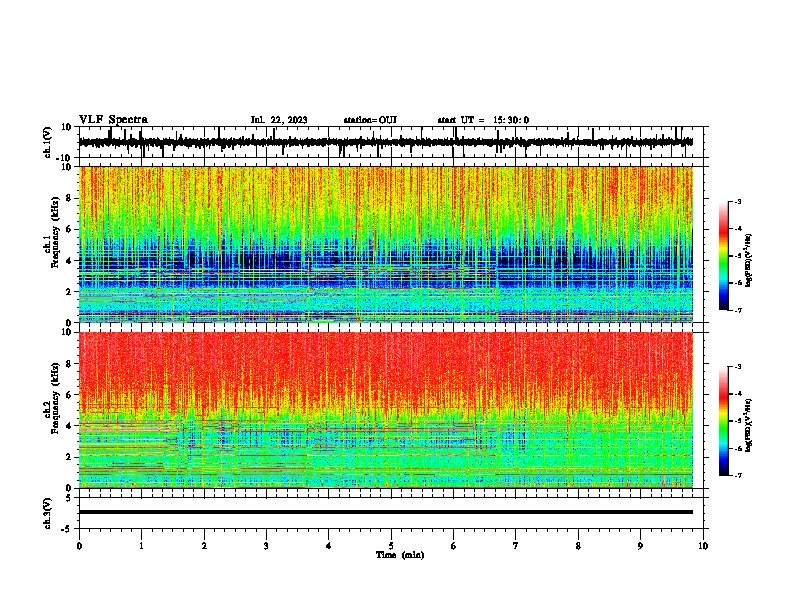The height and width of the screenshot is (612, 792).
Task: Click the ch.2 spectrogram "2" kHz tick label
Action: pos(69,457)
